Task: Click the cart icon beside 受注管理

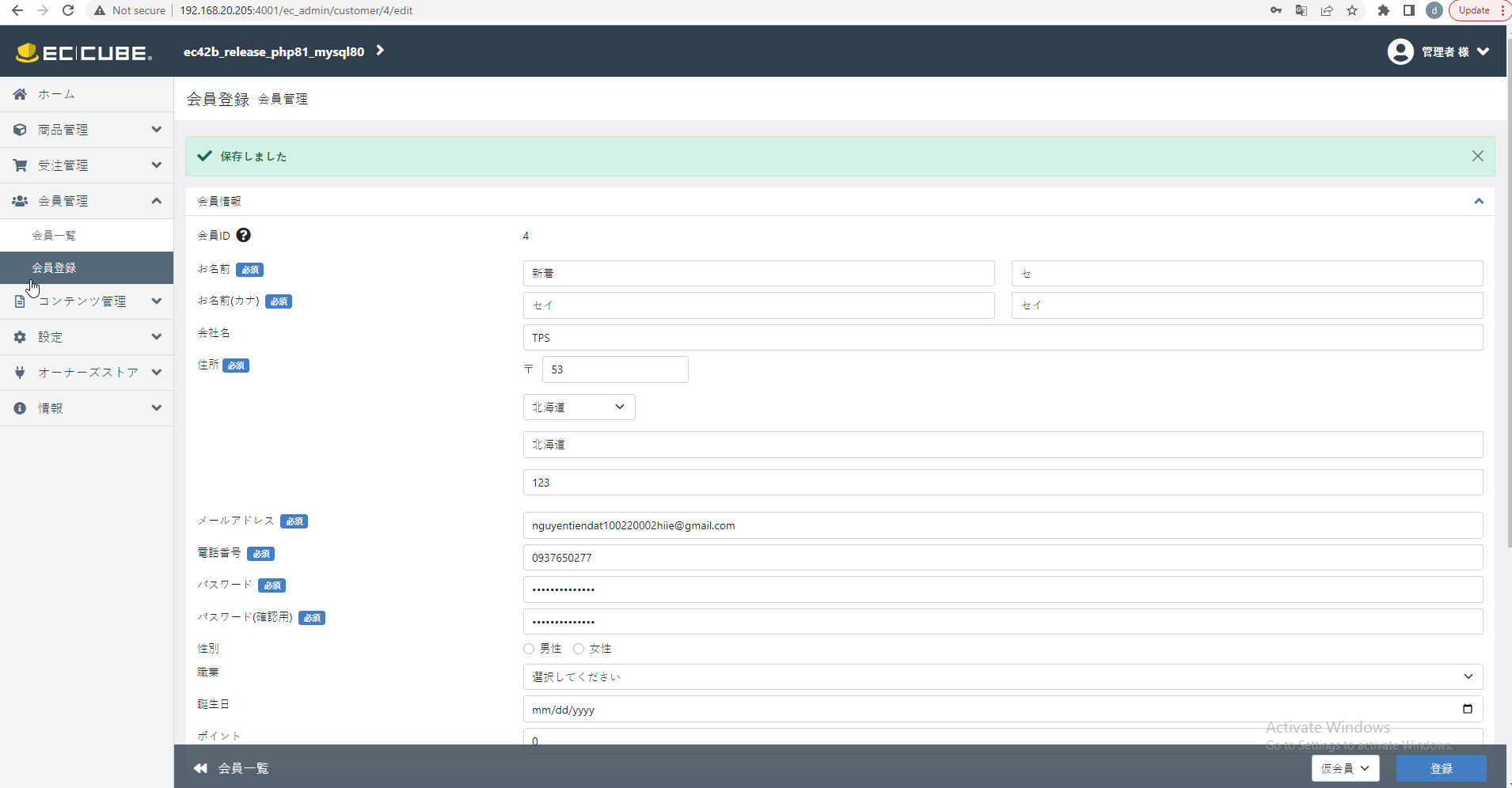Action: 20,165
